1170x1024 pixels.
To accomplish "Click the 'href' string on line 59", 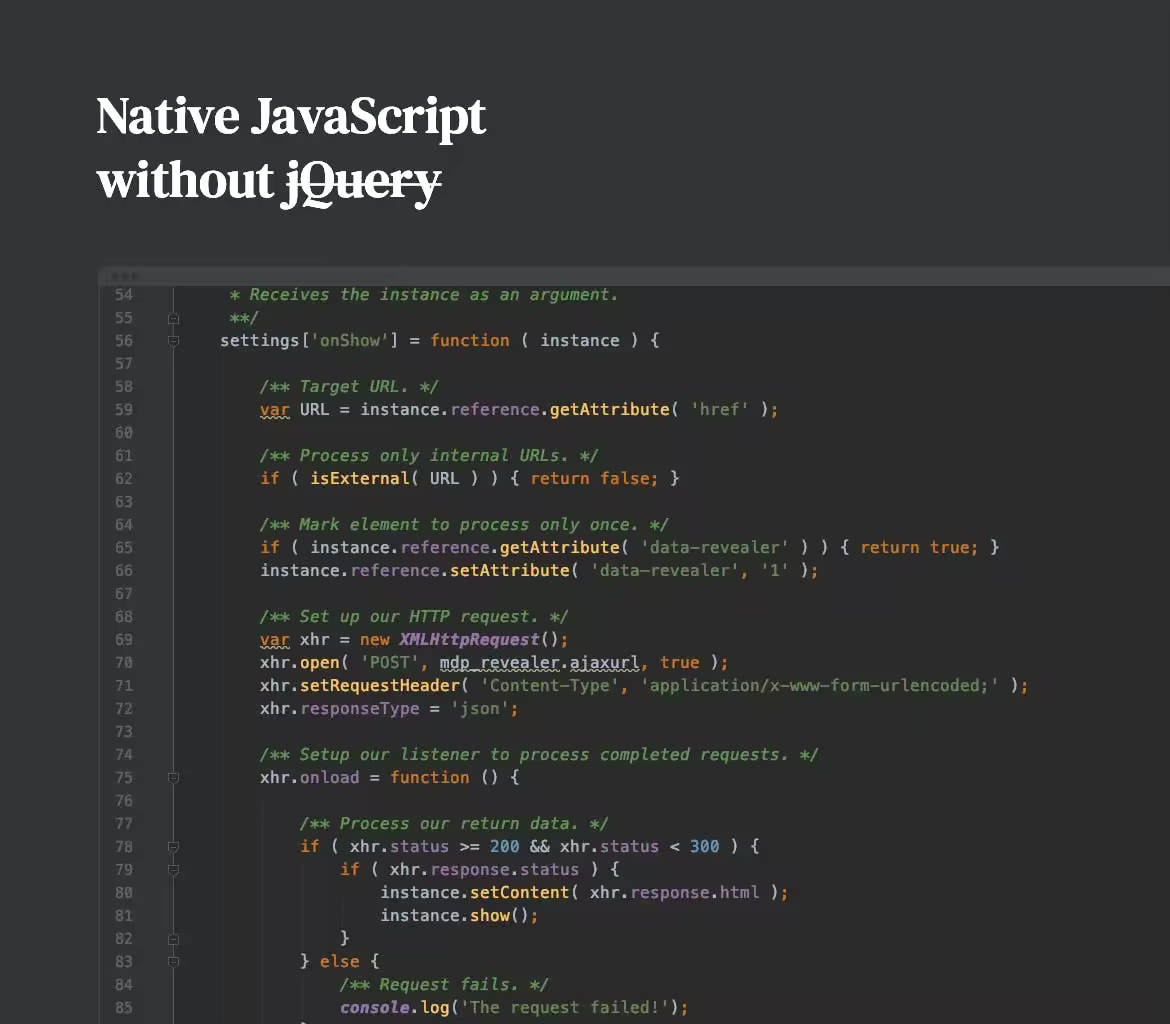I will (x=719, y=410).
